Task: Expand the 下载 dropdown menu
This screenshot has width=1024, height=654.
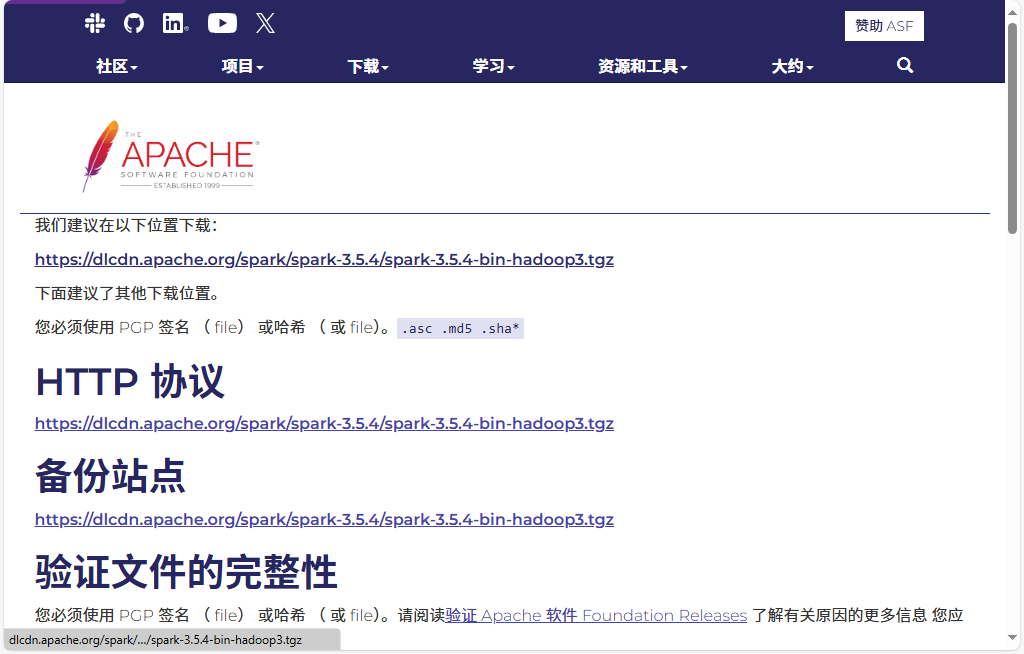Action: click(x=368, y=67)
